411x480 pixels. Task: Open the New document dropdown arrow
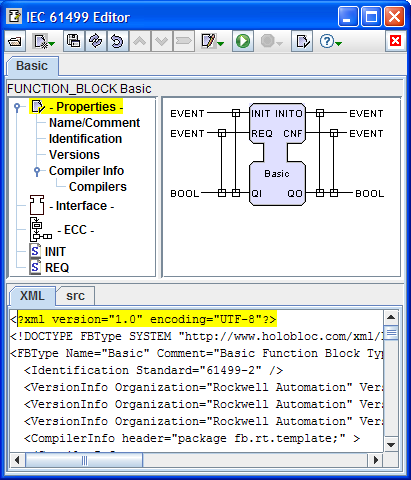point(52,44)
